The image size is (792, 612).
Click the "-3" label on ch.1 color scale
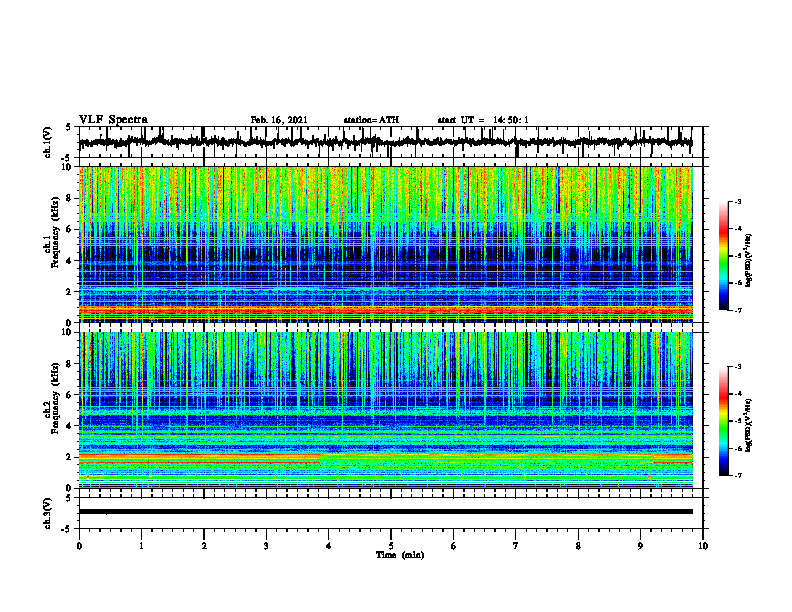(x=737, y=201)
